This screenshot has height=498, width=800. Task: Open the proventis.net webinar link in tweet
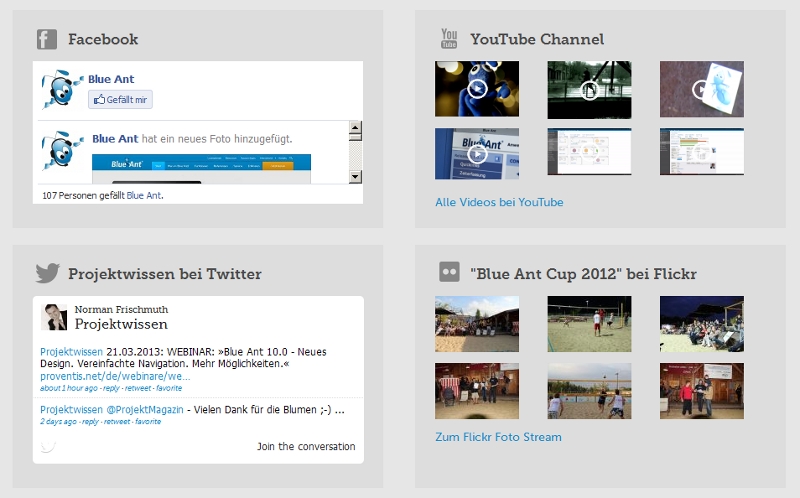click(x=115, y=376)
